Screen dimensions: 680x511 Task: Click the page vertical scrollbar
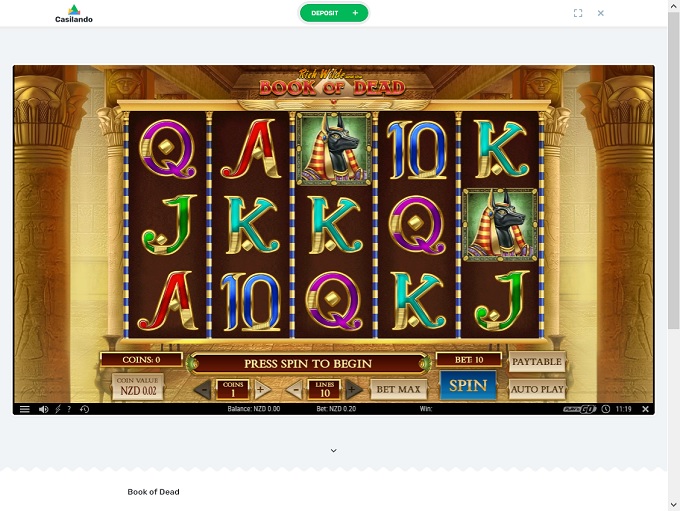pyautogui.click(x=673, y=170)
